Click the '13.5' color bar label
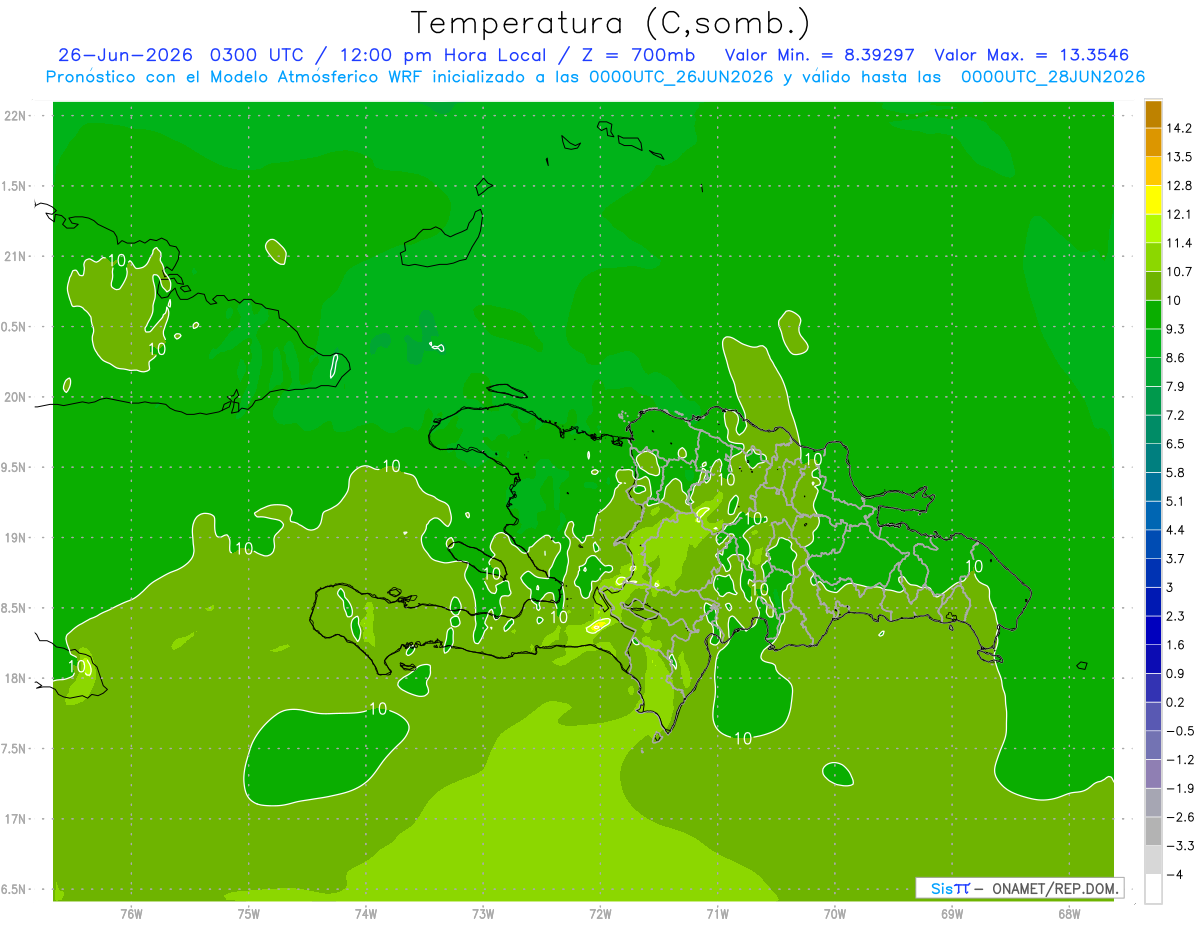Screen dimensions: 1200x927 [x=1179, y=157]
